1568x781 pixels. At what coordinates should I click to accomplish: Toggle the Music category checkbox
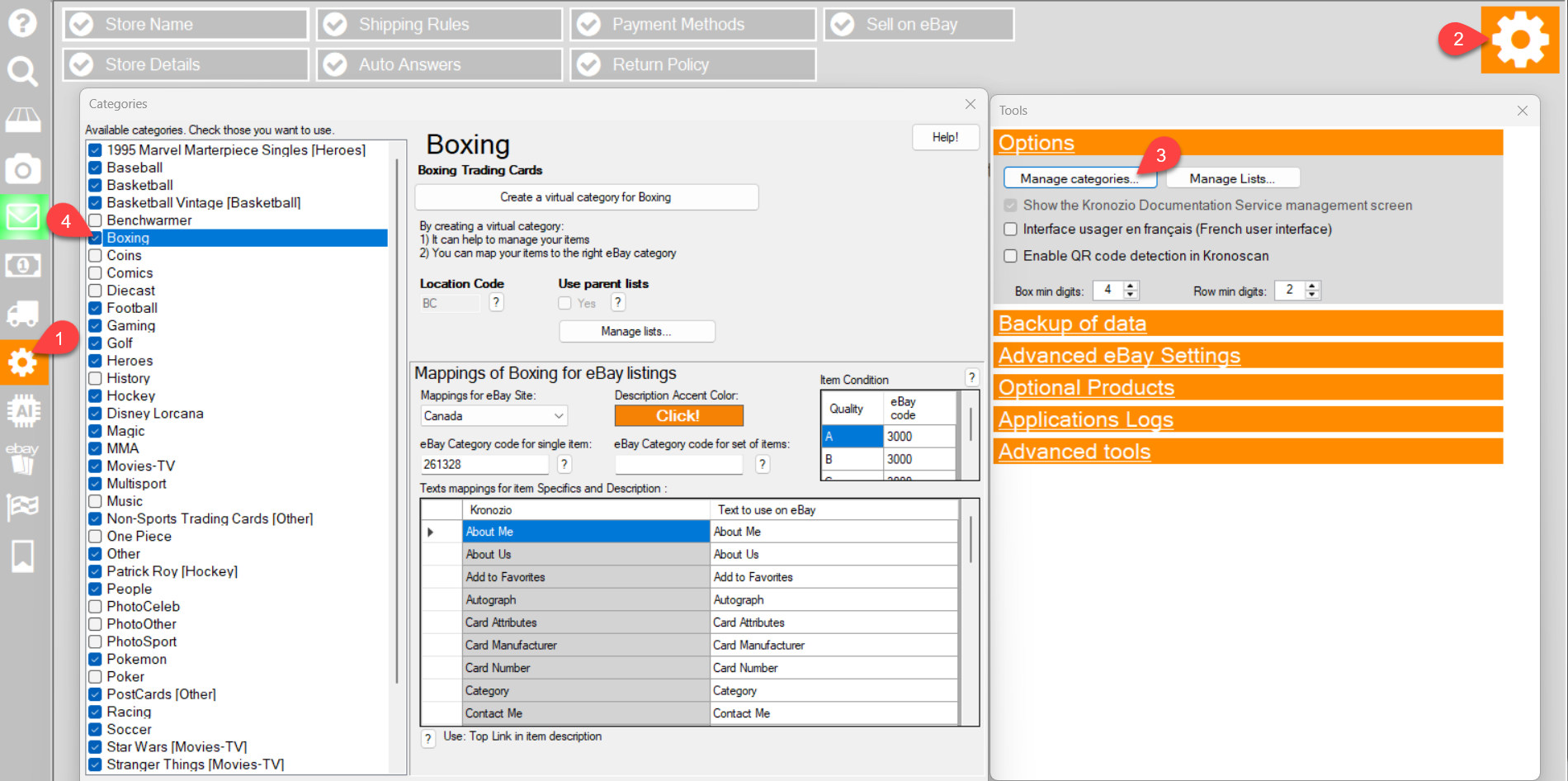pos(95,501)
